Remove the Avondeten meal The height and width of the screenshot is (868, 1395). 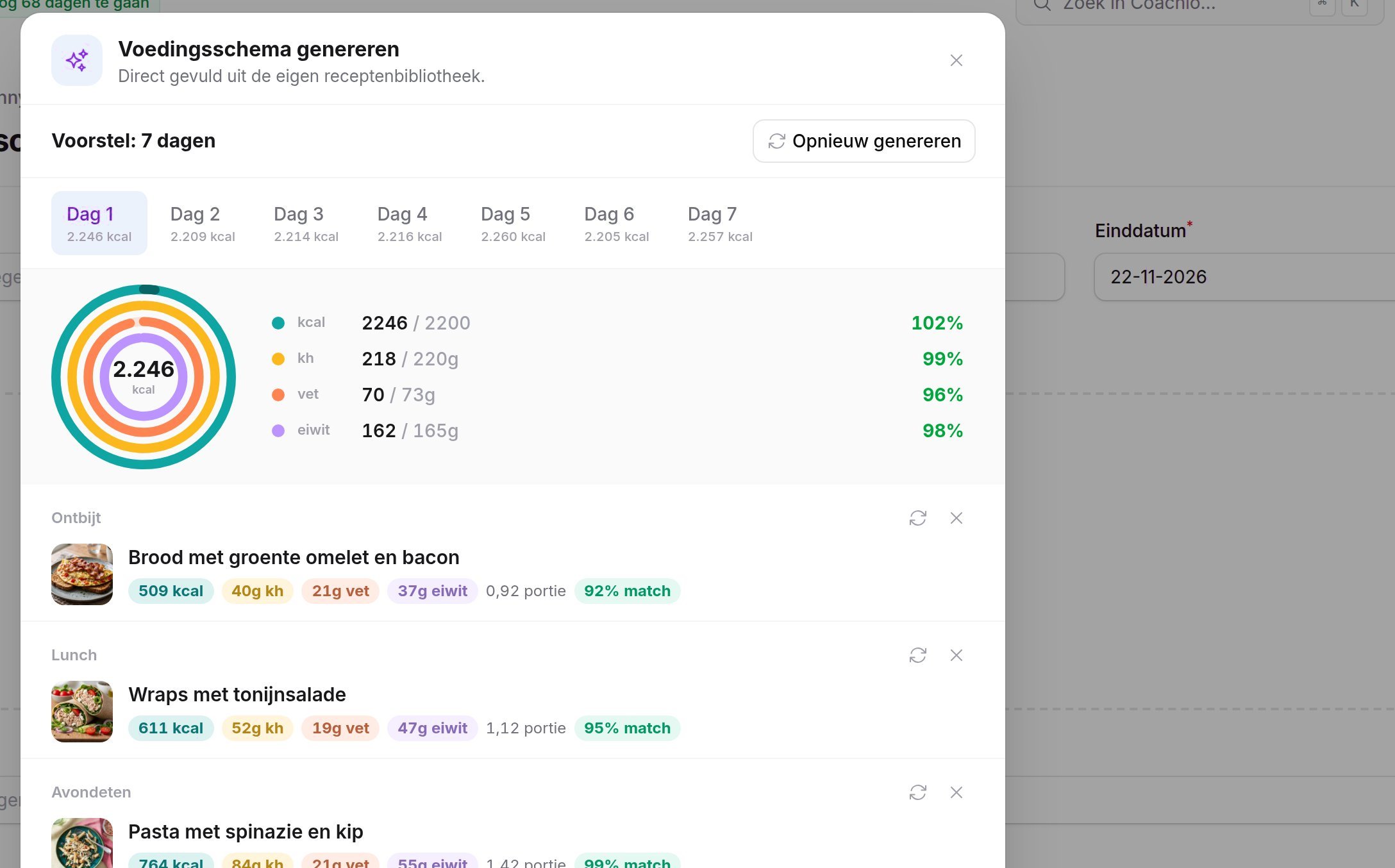coord(956,792)
